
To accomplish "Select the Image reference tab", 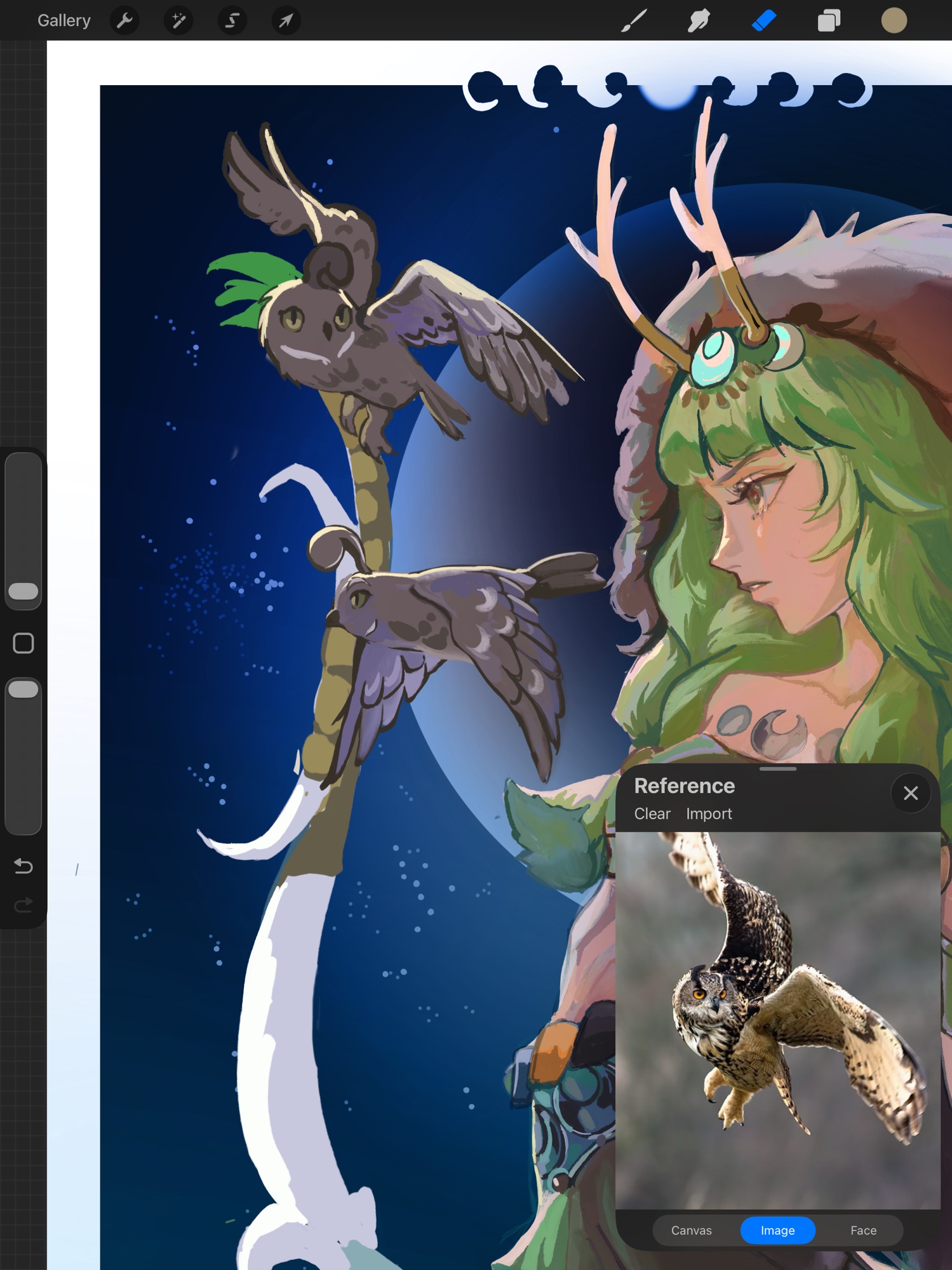I will [x=777, y=1230].
